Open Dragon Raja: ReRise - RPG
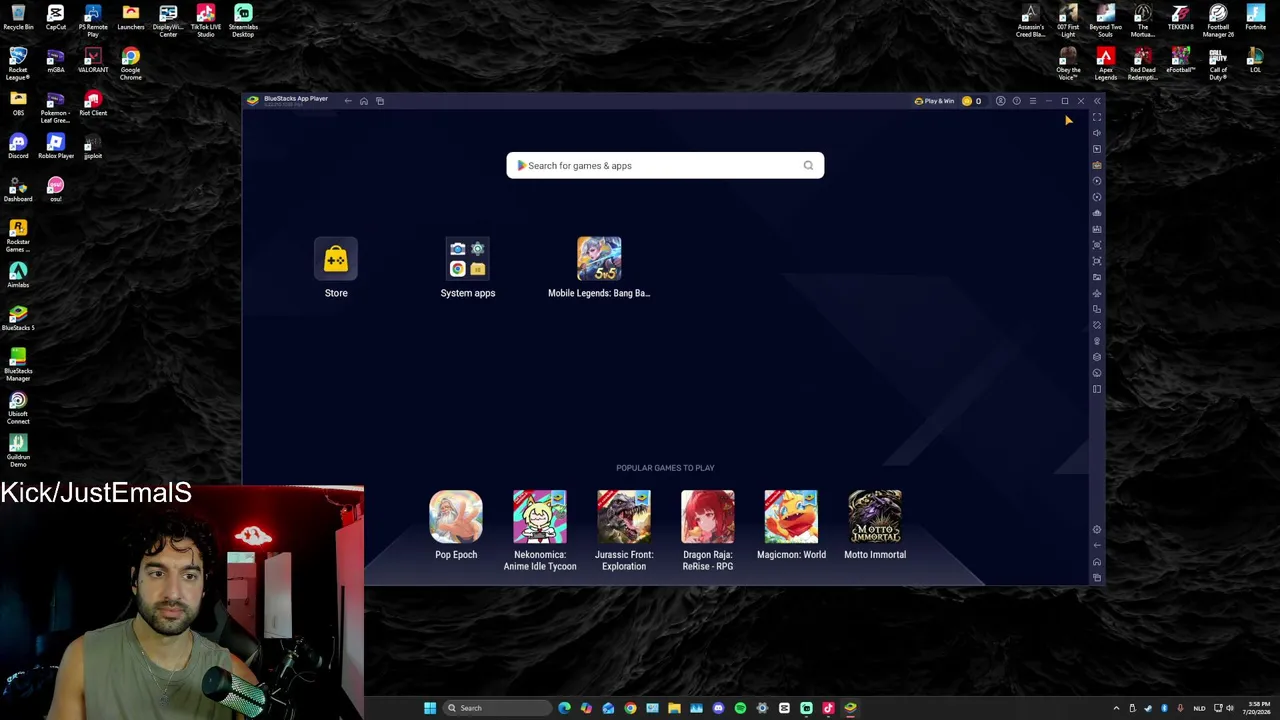 (x=708, y=516)
